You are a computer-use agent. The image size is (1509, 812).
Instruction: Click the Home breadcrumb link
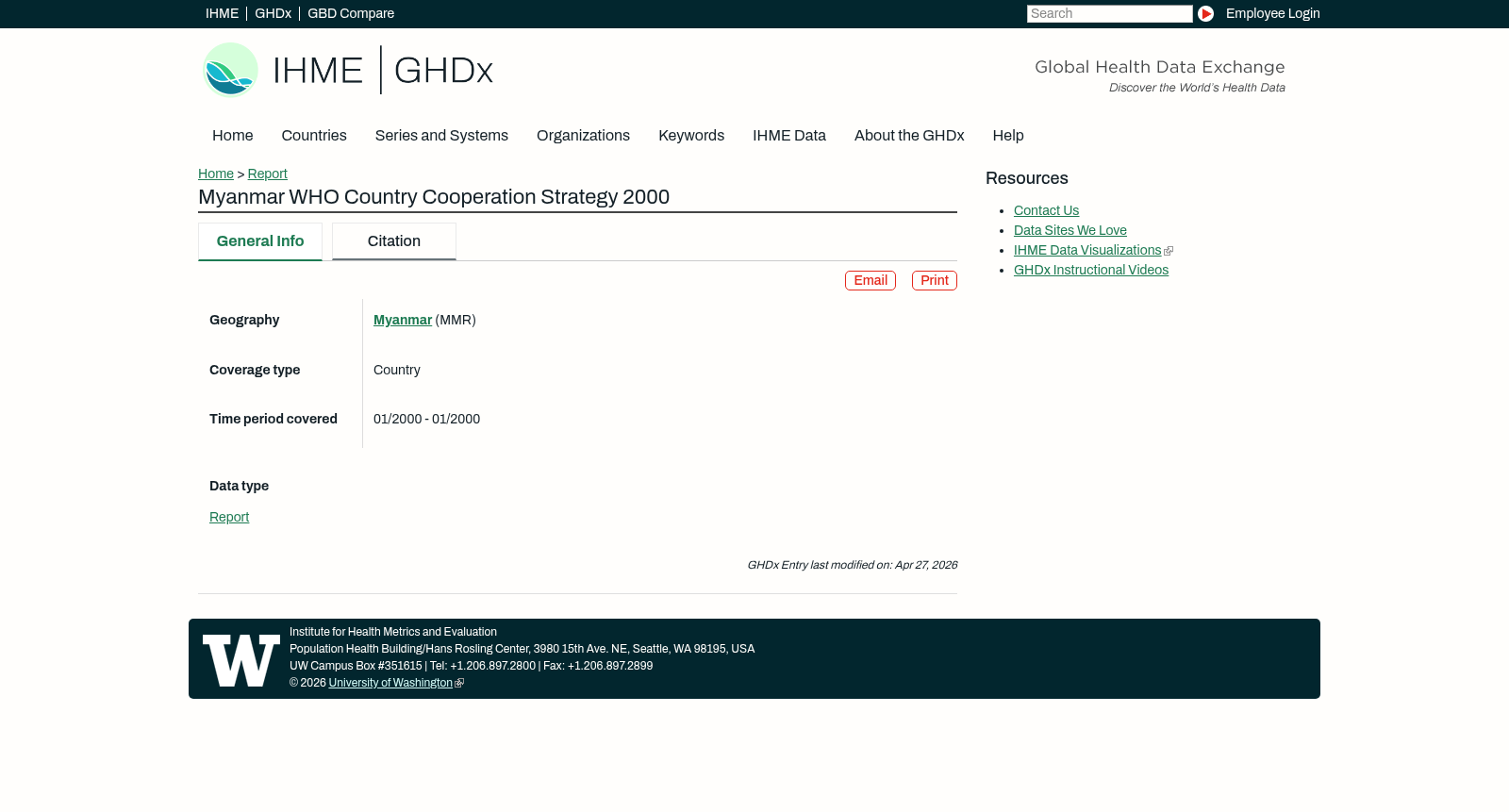pyautogui.click(x=216, y=174)
